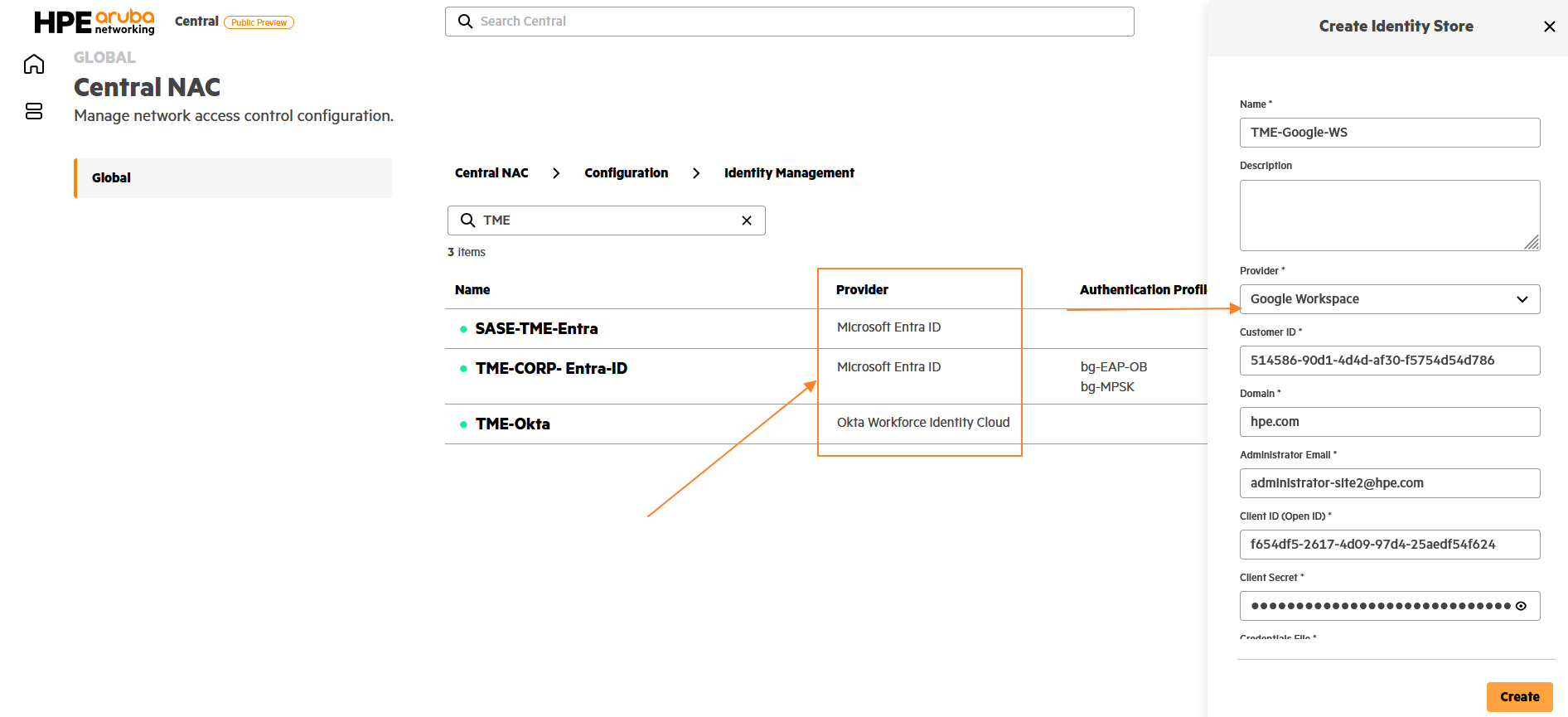Click the description box resize handle
Image resolution: width=1568 pixels, height=717 pixels.
pyautogui.click(x=1532, y=243)
